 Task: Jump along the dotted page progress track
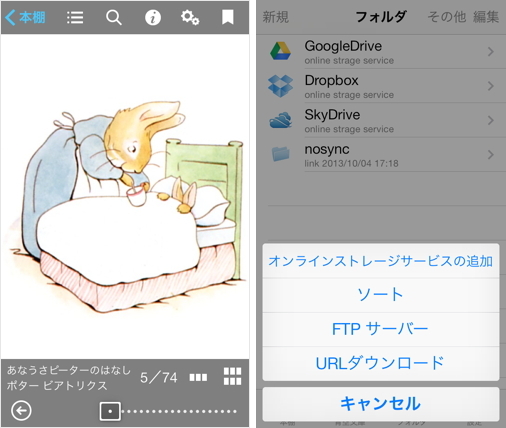coord(179,412)
